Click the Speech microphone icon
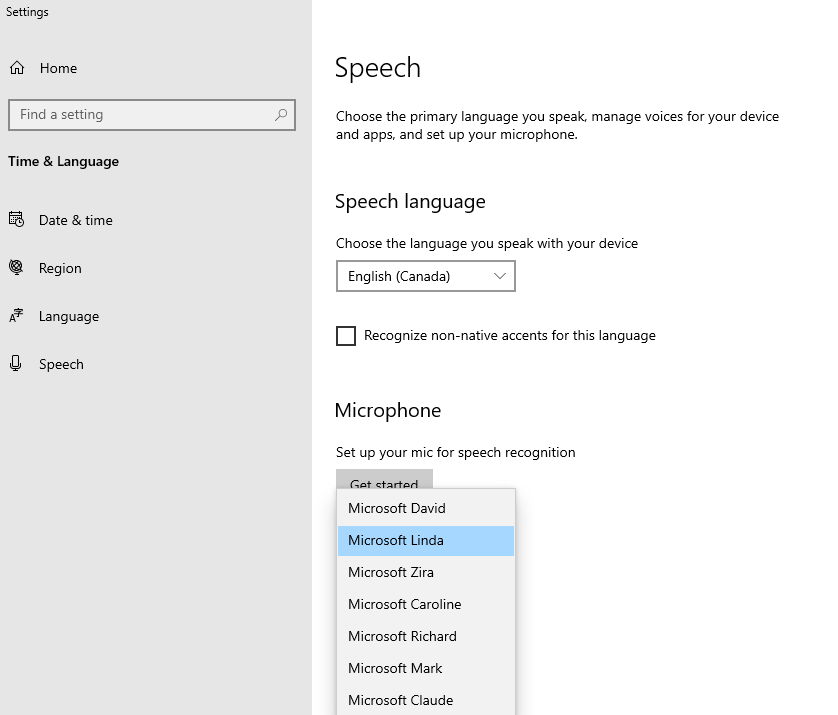Viewport: 838px width, 715px height. [16, 364]
